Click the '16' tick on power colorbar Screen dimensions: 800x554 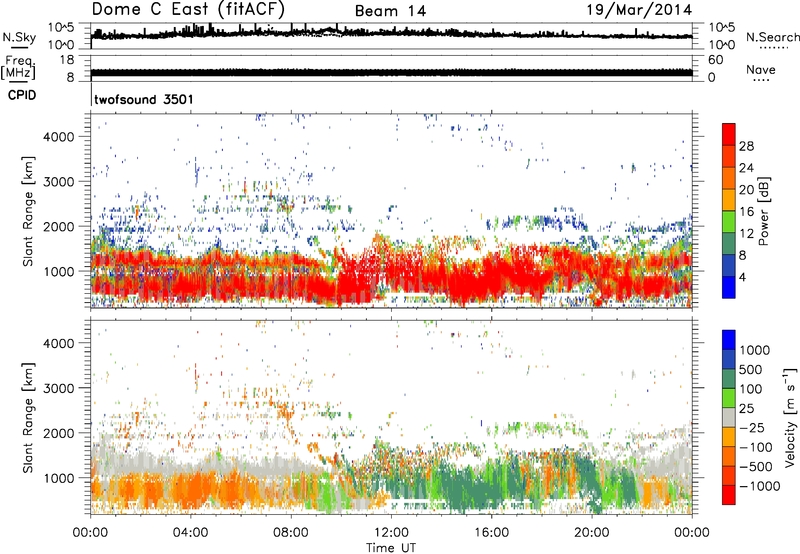746,212
